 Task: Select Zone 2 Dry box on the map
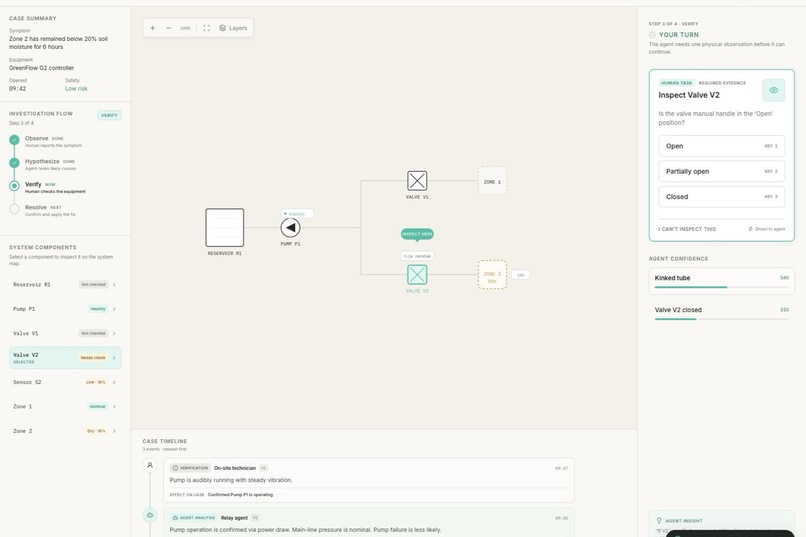tap(492, 275)
